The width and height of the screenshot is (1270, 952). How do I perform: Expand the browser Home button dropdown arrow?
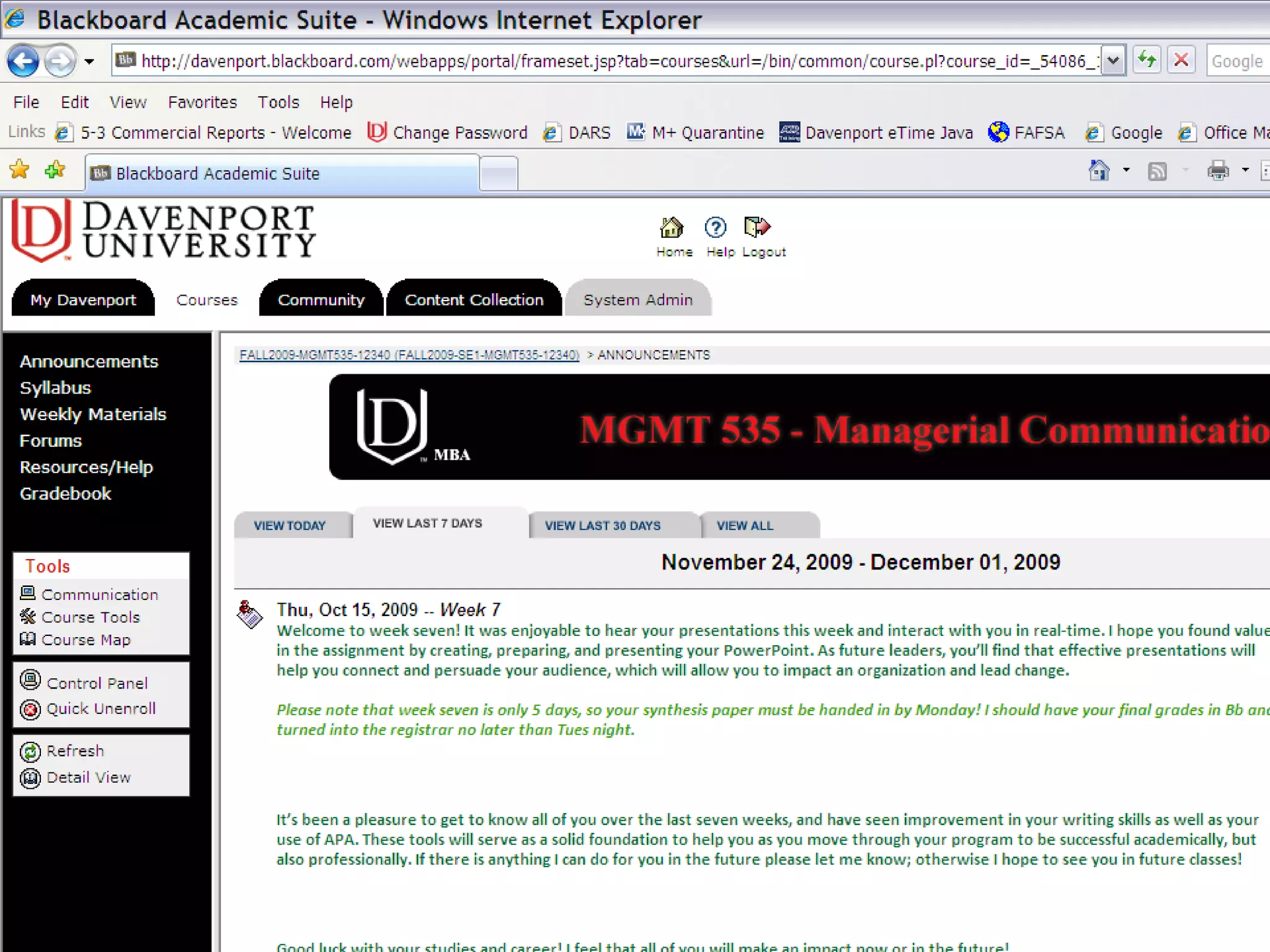pos(1126,170)
